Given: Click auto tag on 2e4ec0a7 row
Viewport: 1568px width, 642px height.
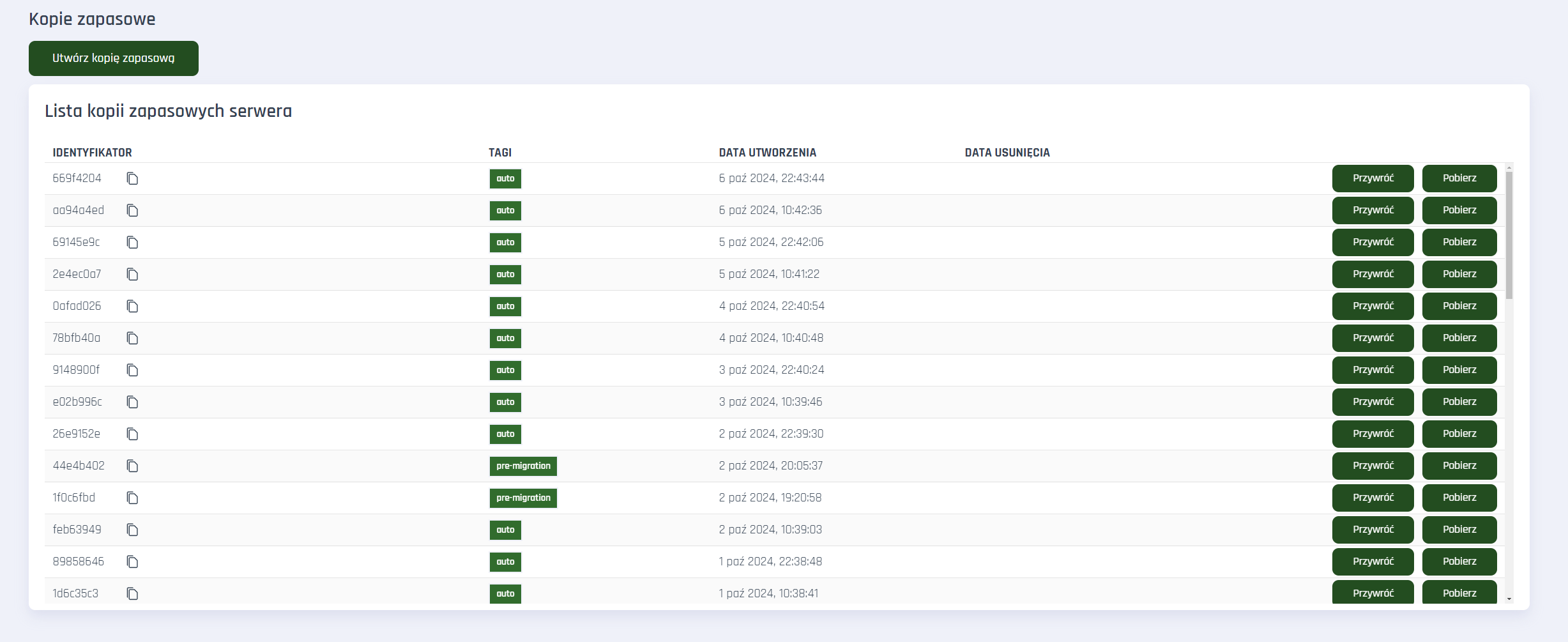Looking at the screenshot, I should (x=505, y=274).
